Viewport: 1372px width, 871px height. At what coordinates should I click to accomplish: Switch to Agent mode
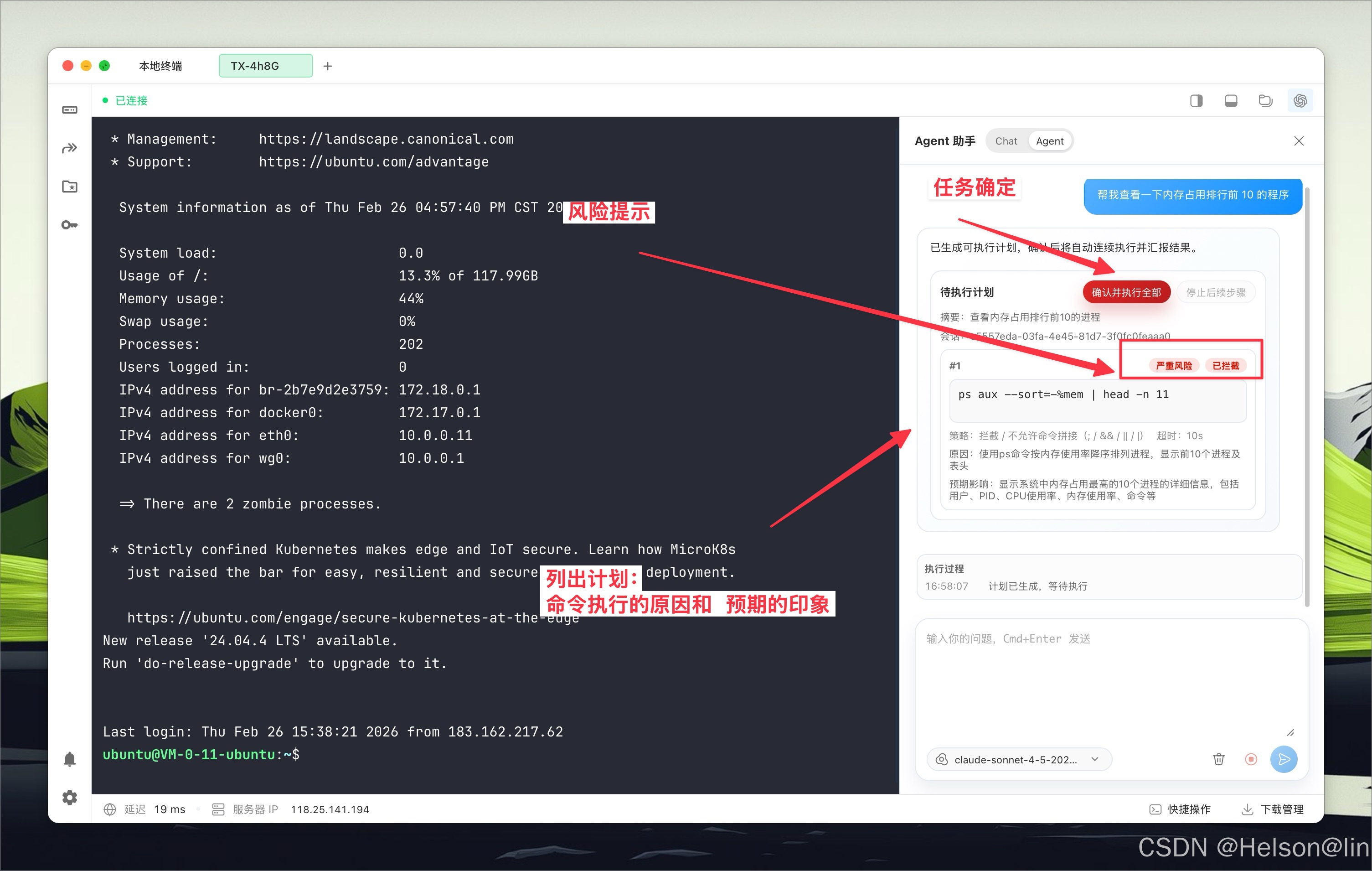1049,141
